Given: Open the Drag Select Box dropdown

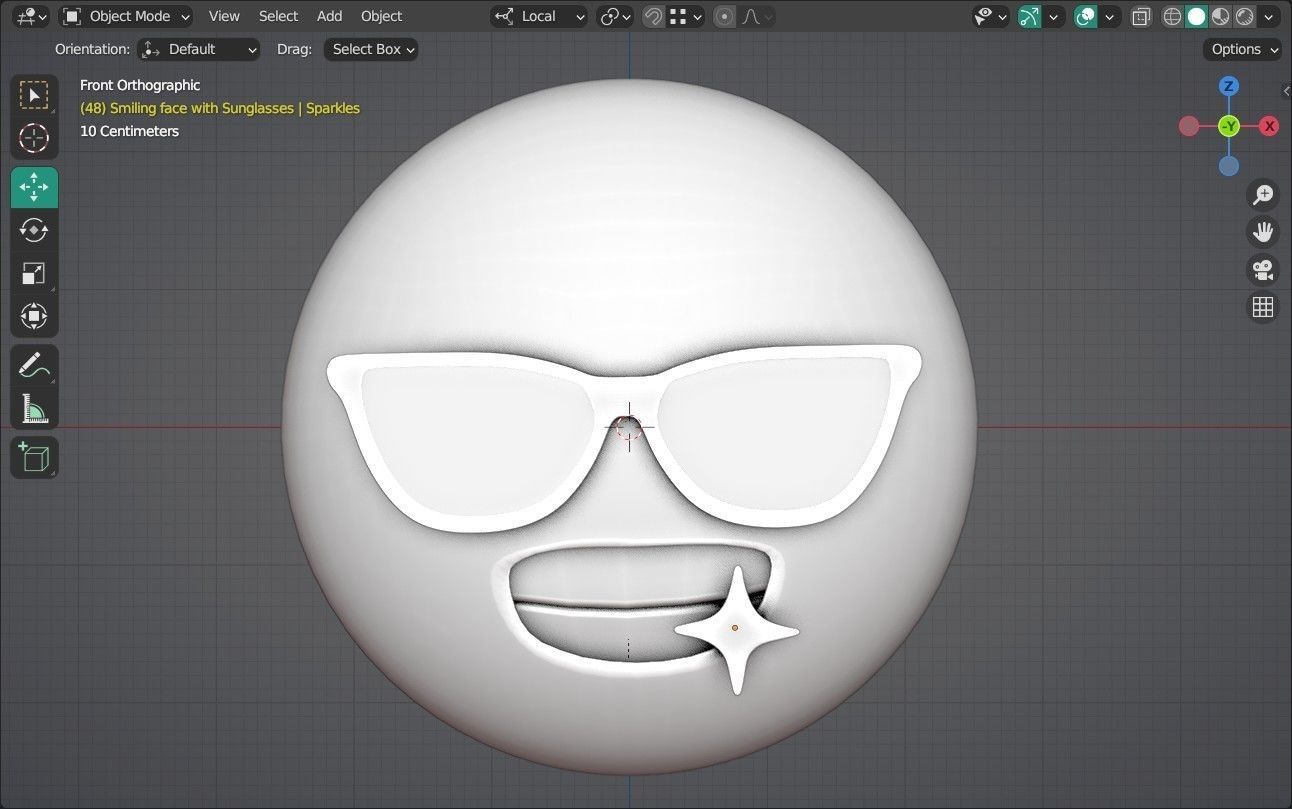Looking at the screenshot, I should pos(371,49).
